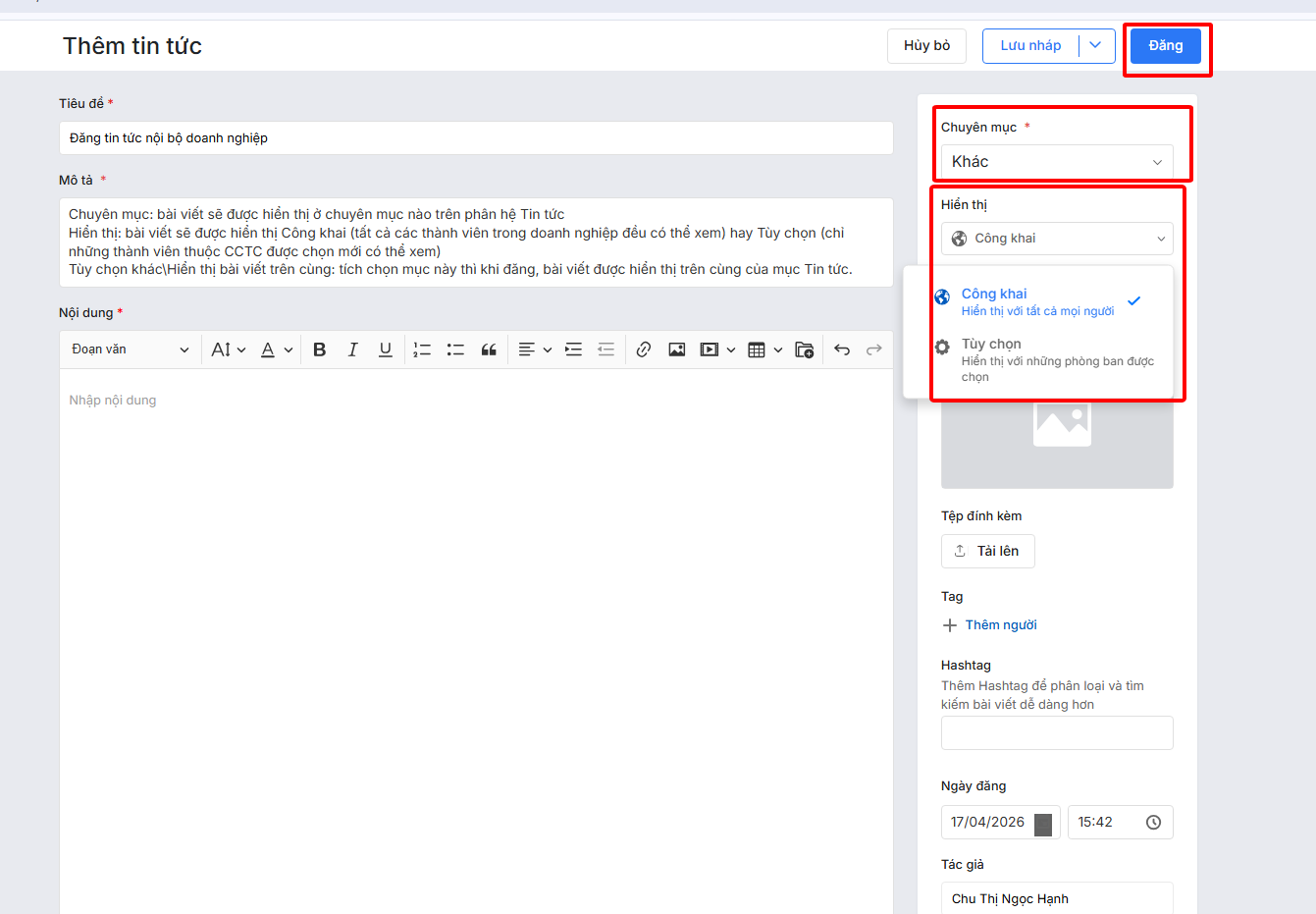Image resolution: width=1316 pixels, height=914 pixels.
Task: Underline the selected text
Action: coord(386,349)
